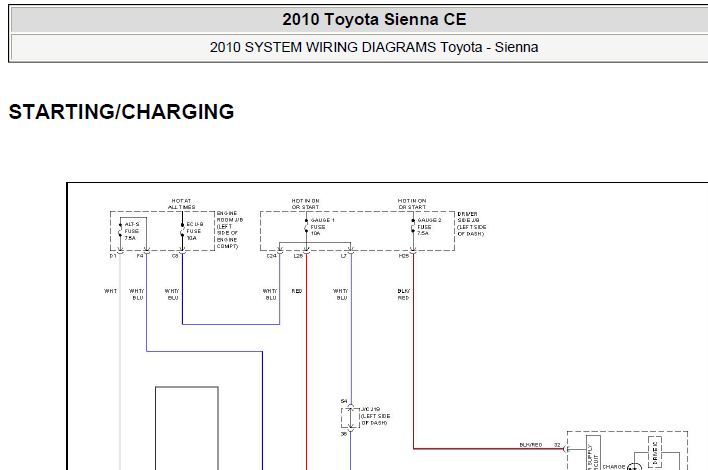708x470 pixels.
Task: Click terminal label "C24"
Action: (271, 256)
